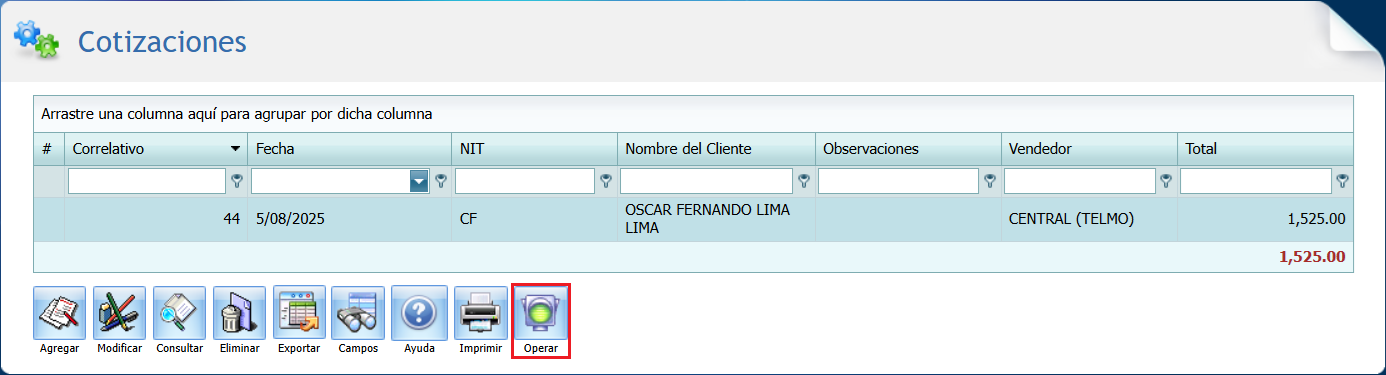Focus the Vendedor filter input
Image resolution: width=1386 pixels, height=375 pixels.
pyautogui.click(x=1080, y=181)
